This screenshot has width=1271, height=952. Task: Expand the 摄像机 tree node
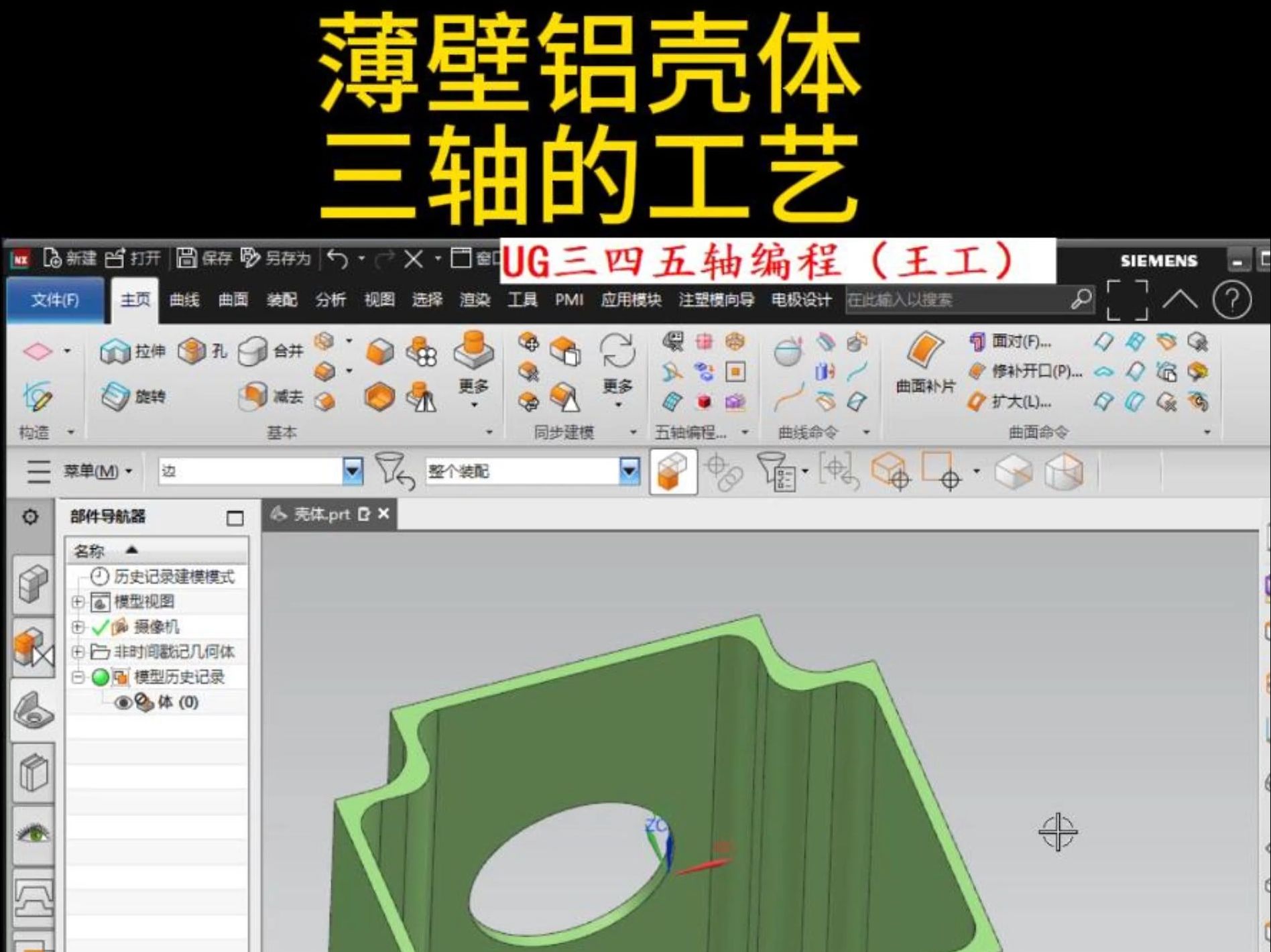78,628
